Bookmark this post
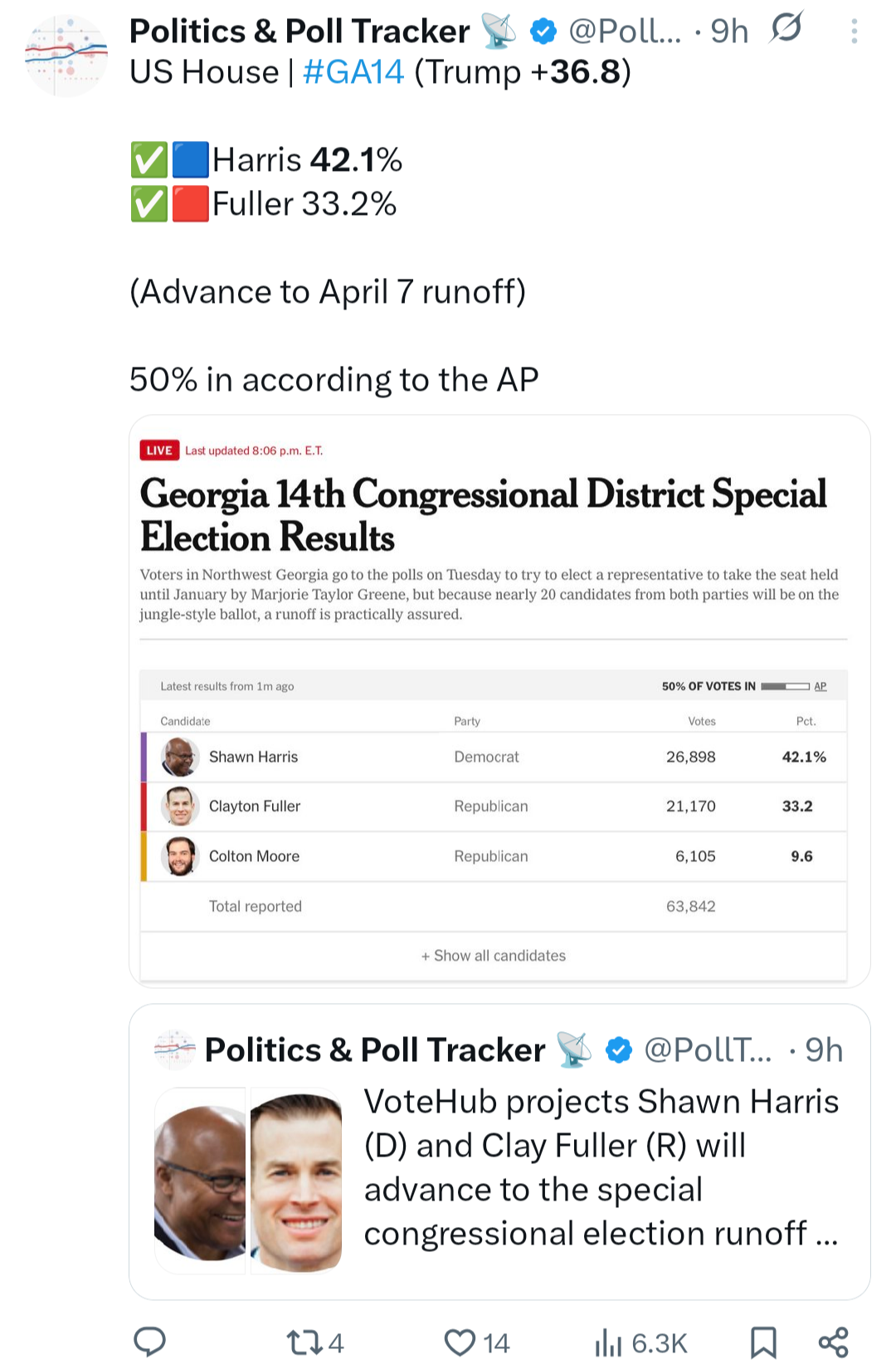 click(763, 1342)
